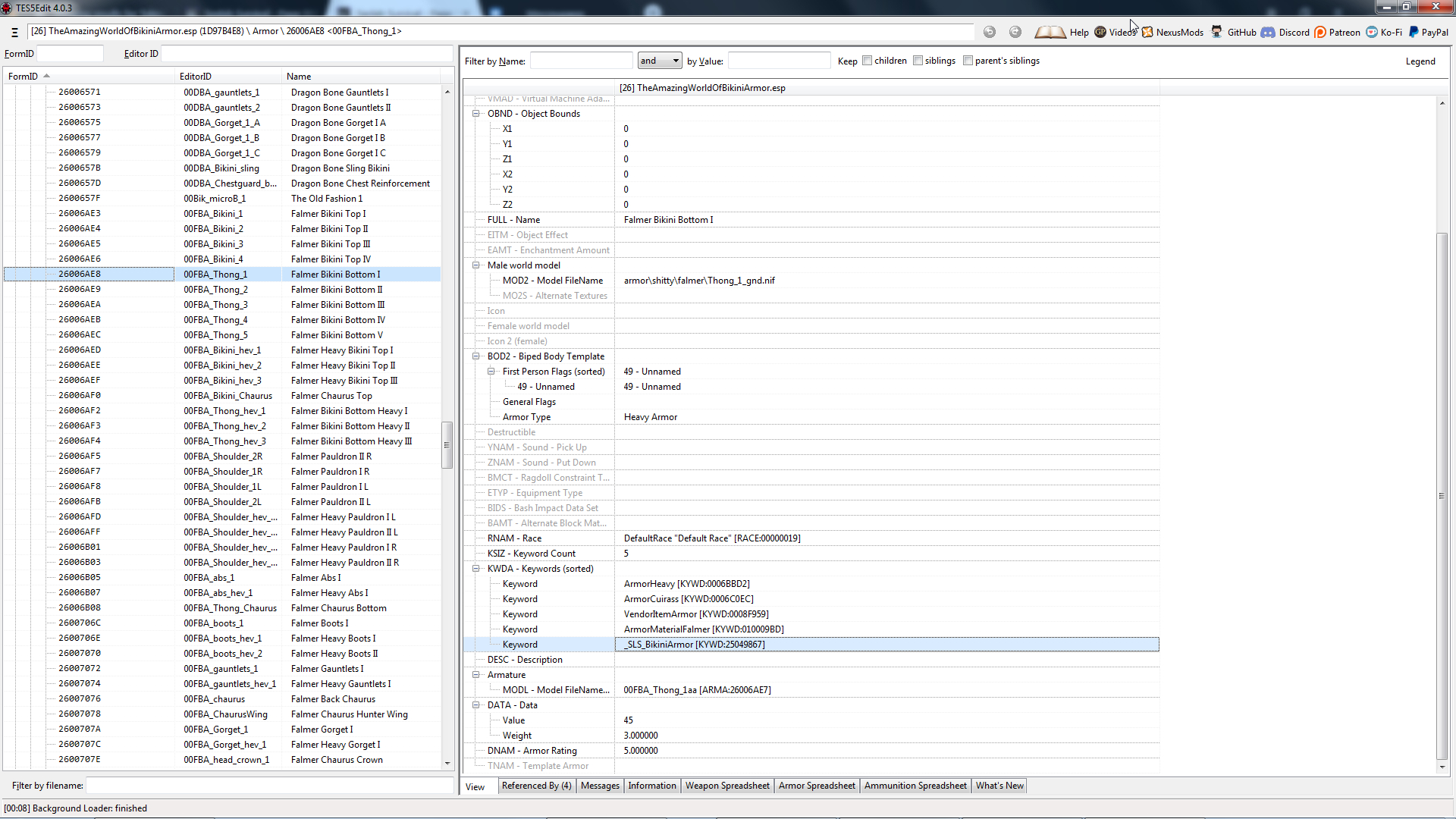1456x819 pixels.
Task: Select record 00FBA_Bikini_1 Falmer Bikini Top I
Action: click(222, 214)
